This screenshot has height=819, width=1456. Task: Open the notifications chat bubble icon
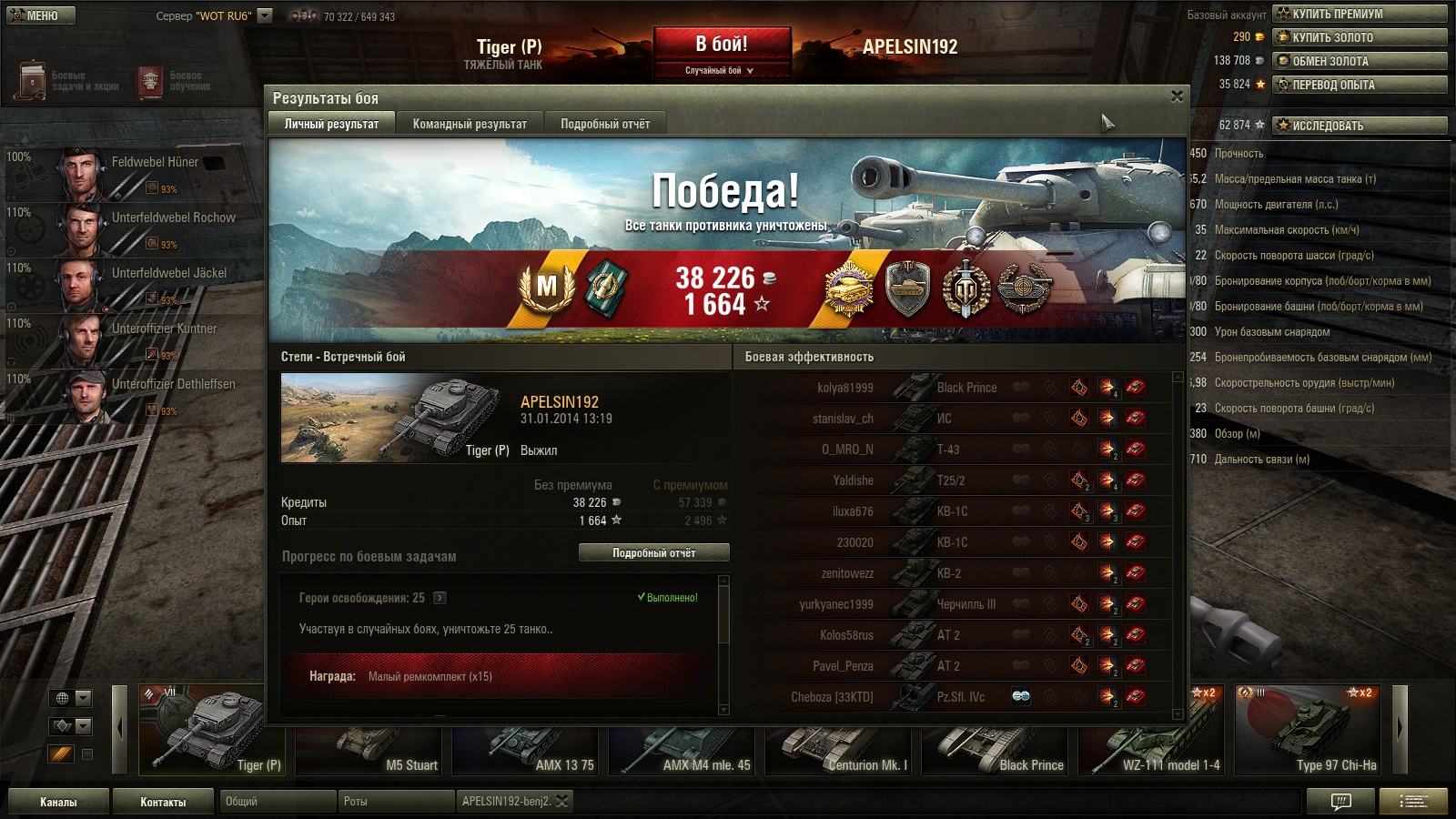point(1340,802)
